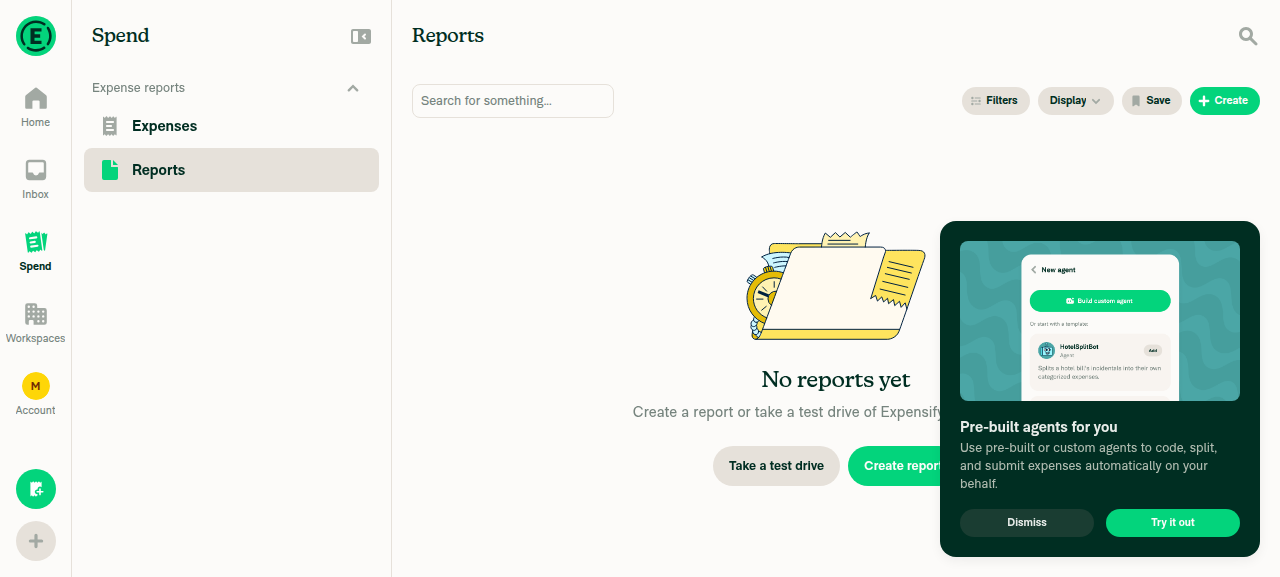1280x577 pixels.
Task: Open the Display dropdown
Action: pos(1076,101)
